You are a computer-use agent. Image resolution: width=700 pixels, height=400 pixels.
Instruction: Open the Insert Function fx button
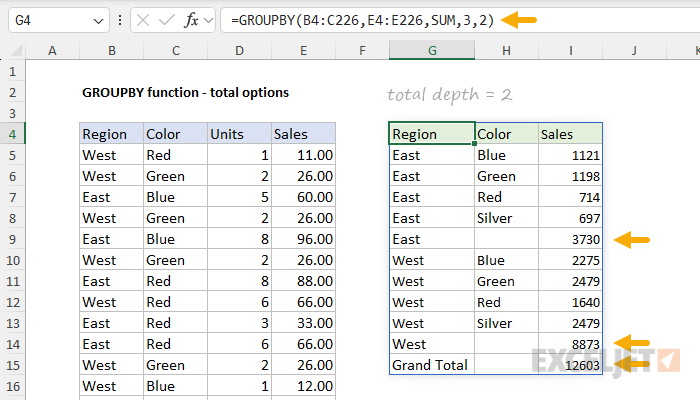tap(192, 20)
